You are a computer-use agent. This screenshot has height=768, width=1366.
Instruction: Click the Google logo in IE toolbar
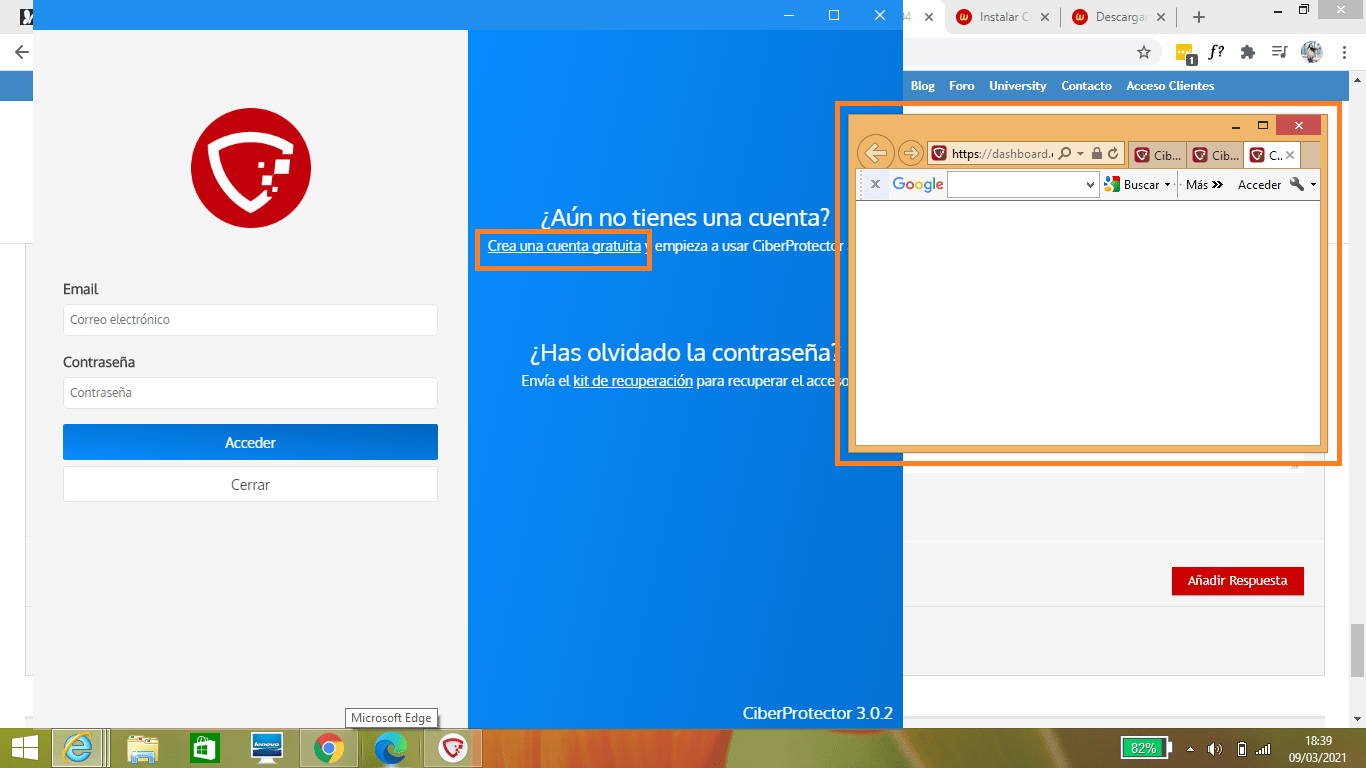click(x=918, y=184)
